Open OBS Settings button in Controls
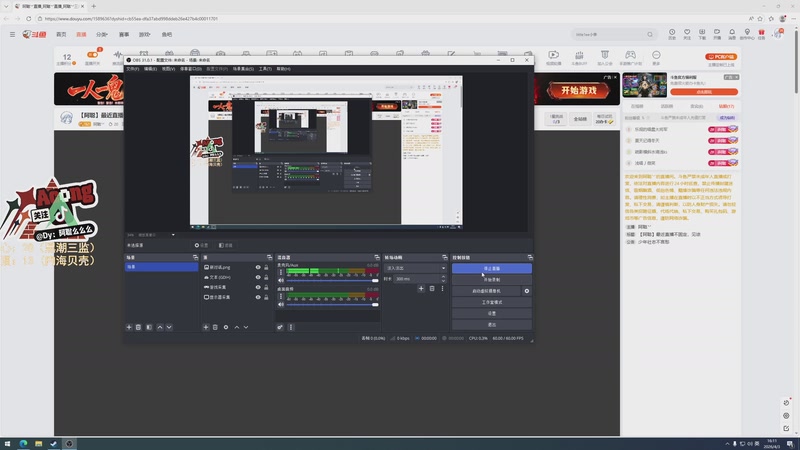Image resolution: width=800 pixels, height=450 pixels. point(492,313)
